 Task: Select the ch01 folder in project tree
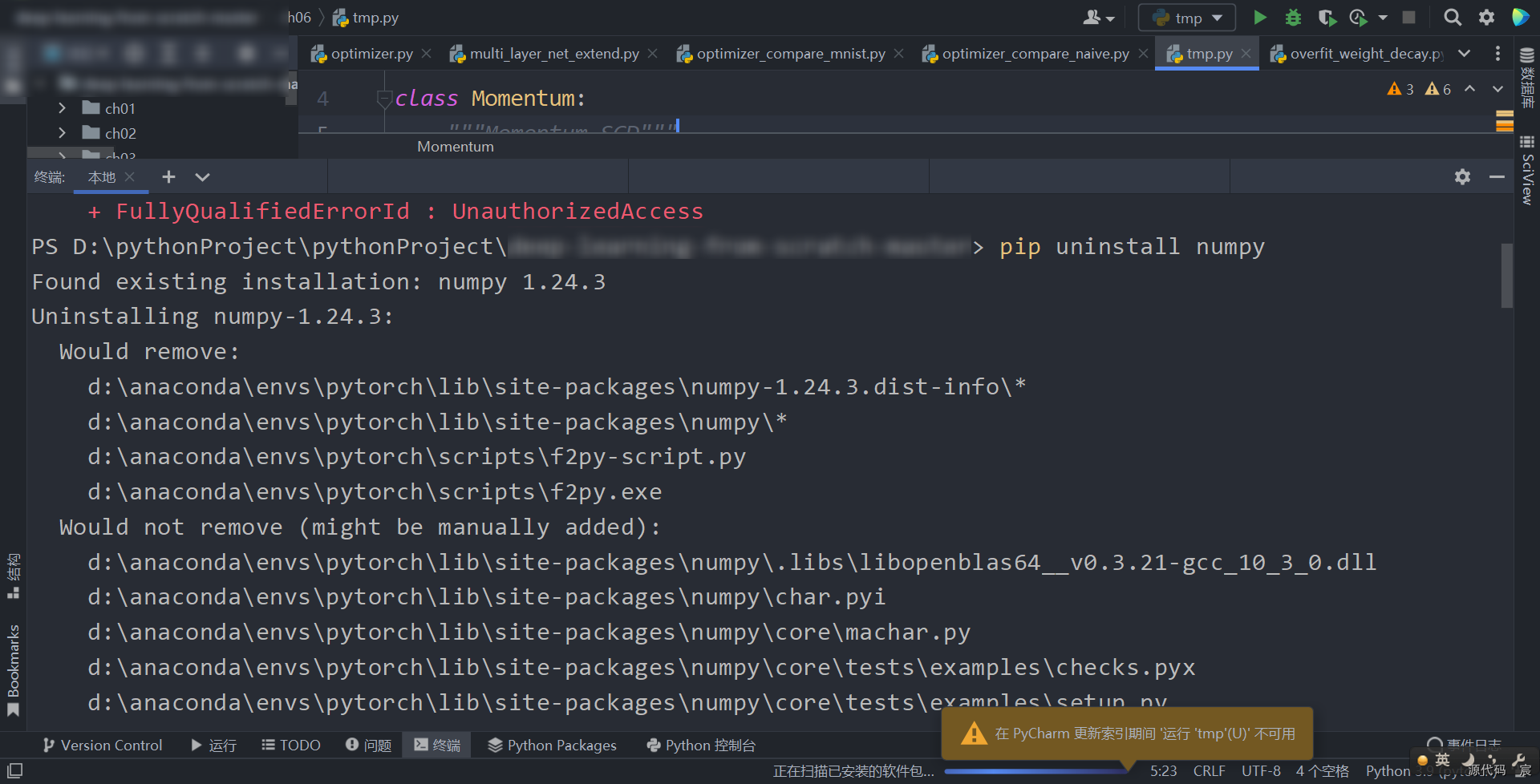point(109,108)
